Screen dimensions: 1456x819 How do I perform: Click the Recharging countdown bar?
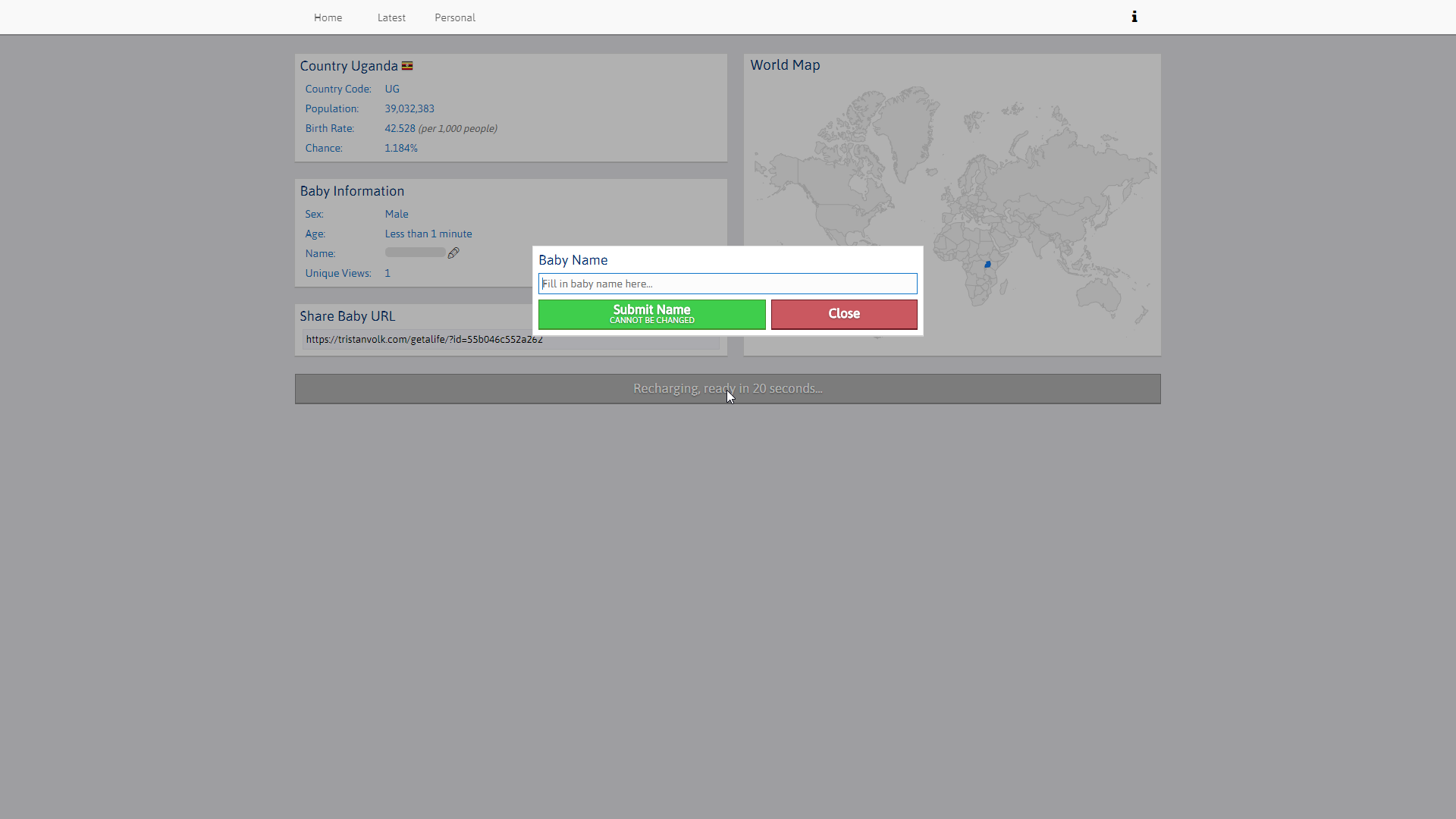[x=727, y=389]
